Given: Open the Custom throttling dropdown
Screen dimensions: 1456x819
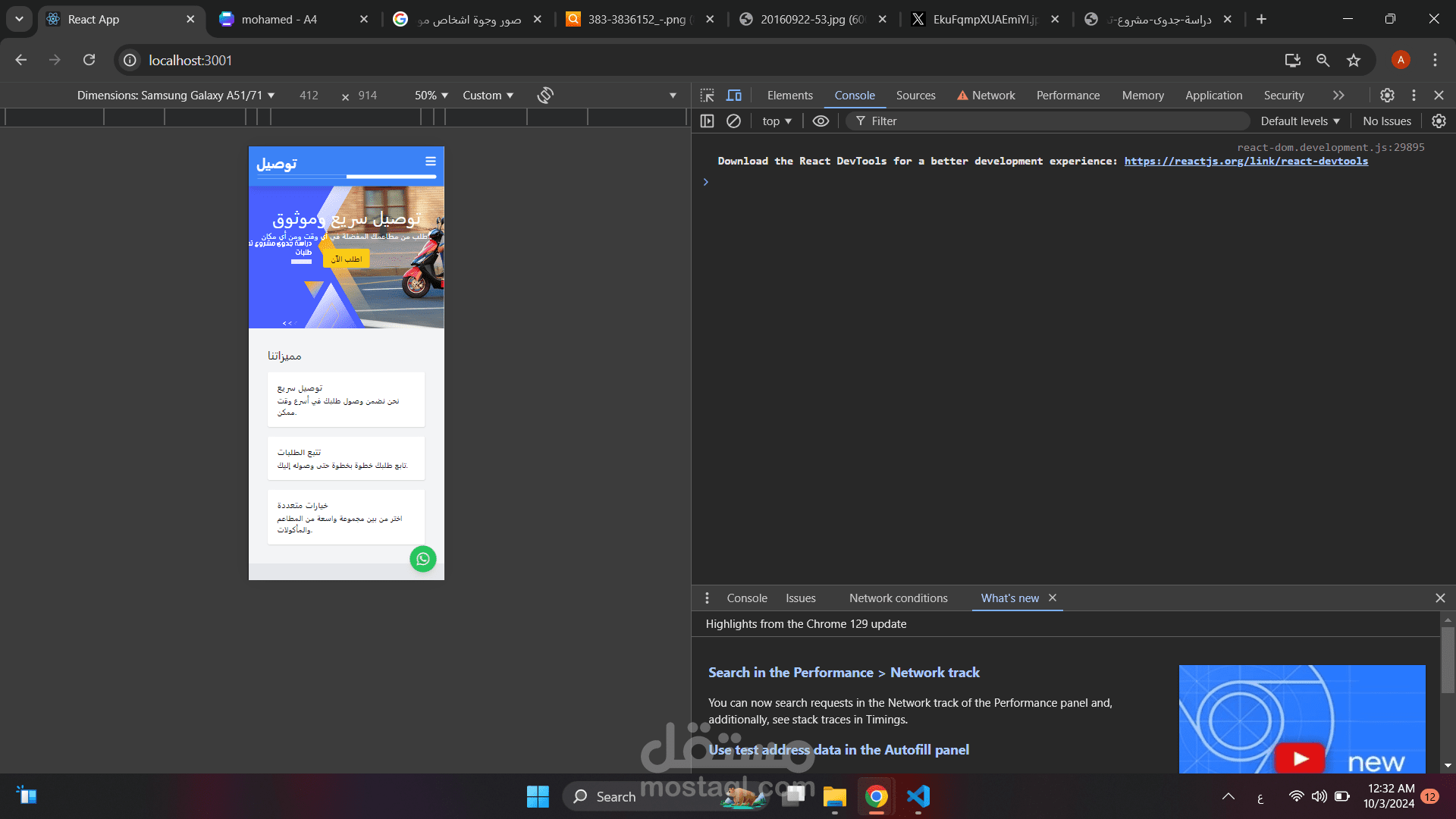Looking at the screenshot, I should (x=488, y=96).
